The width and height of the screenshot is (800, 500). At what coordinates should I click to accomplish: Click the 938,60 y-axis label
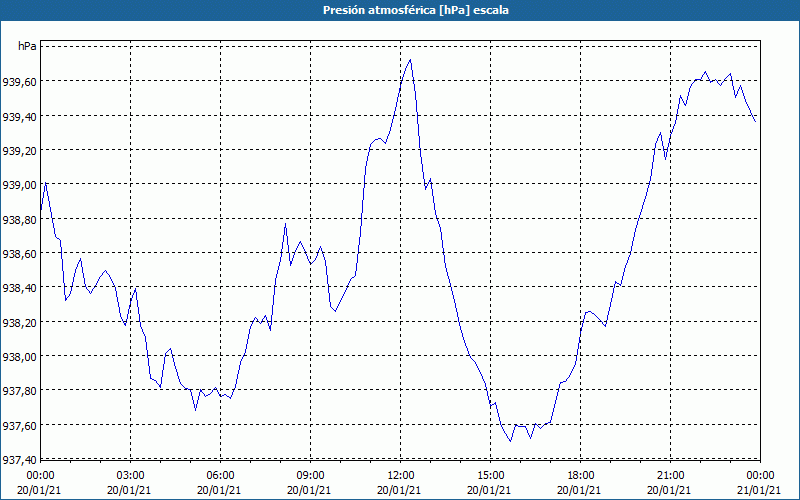(19, 254)
